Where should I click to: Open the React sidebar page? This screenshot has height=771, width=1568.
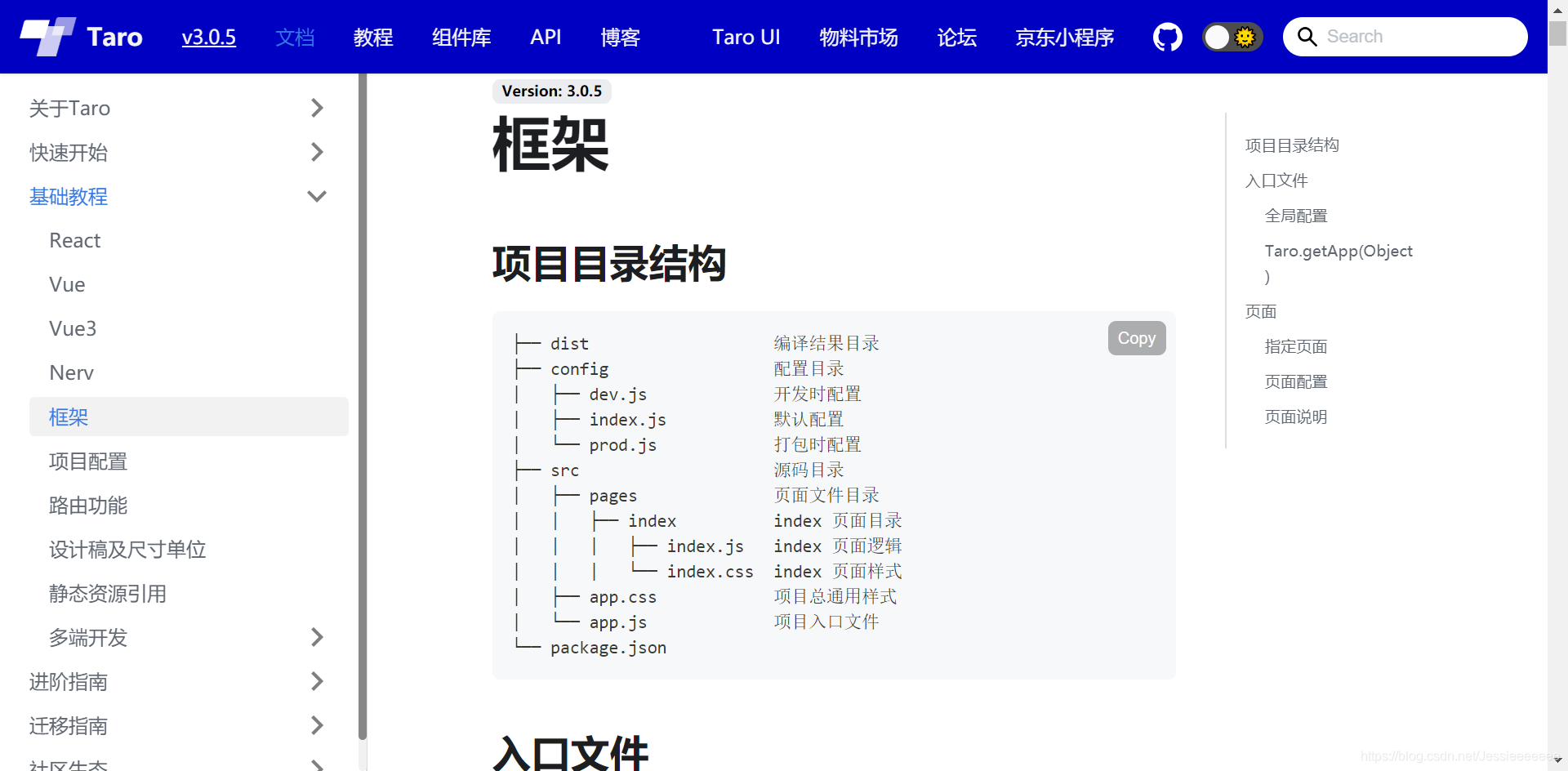click(75, 240)
